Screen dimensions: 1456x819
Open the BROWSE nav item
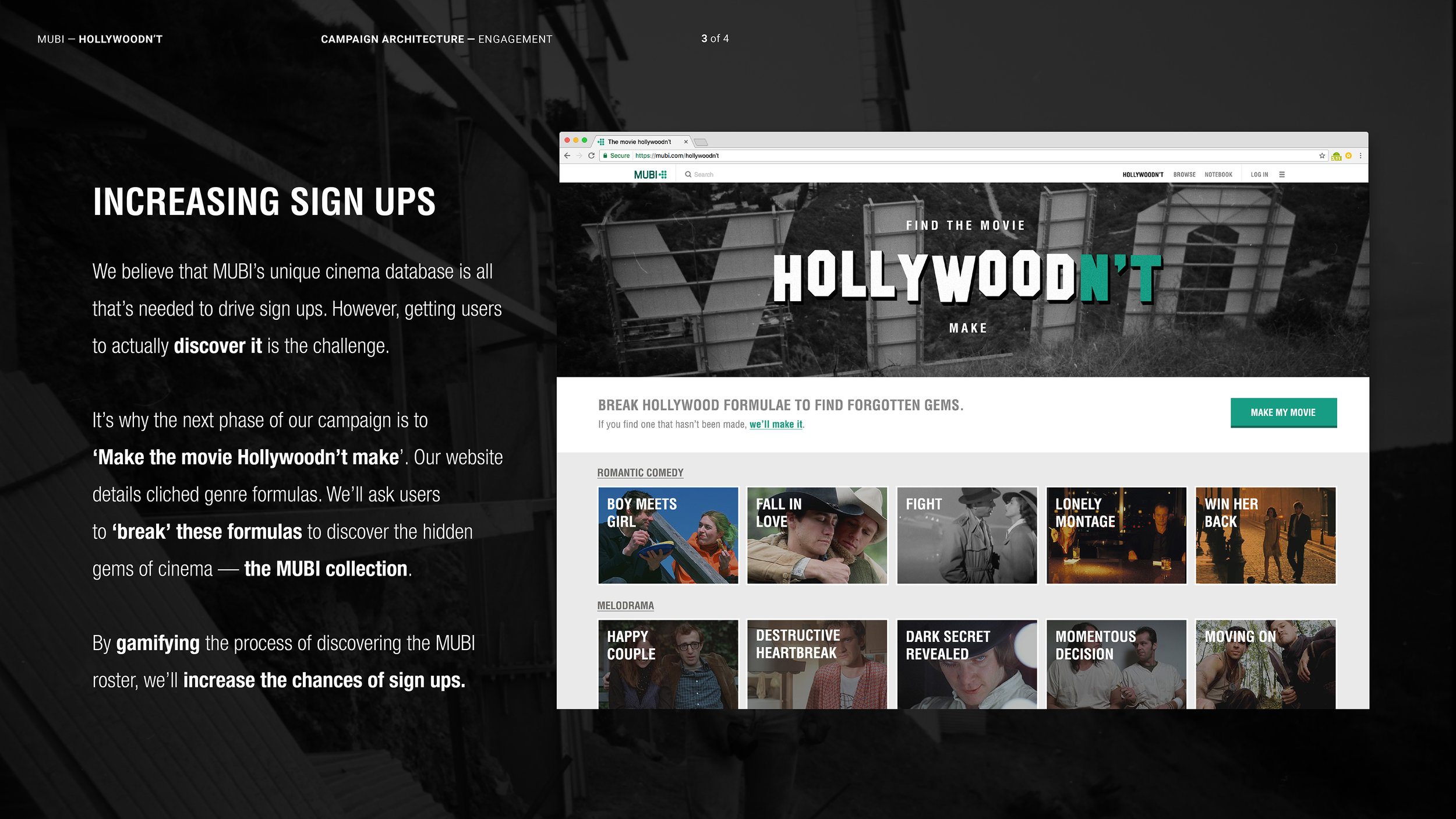click(1184, 175)
